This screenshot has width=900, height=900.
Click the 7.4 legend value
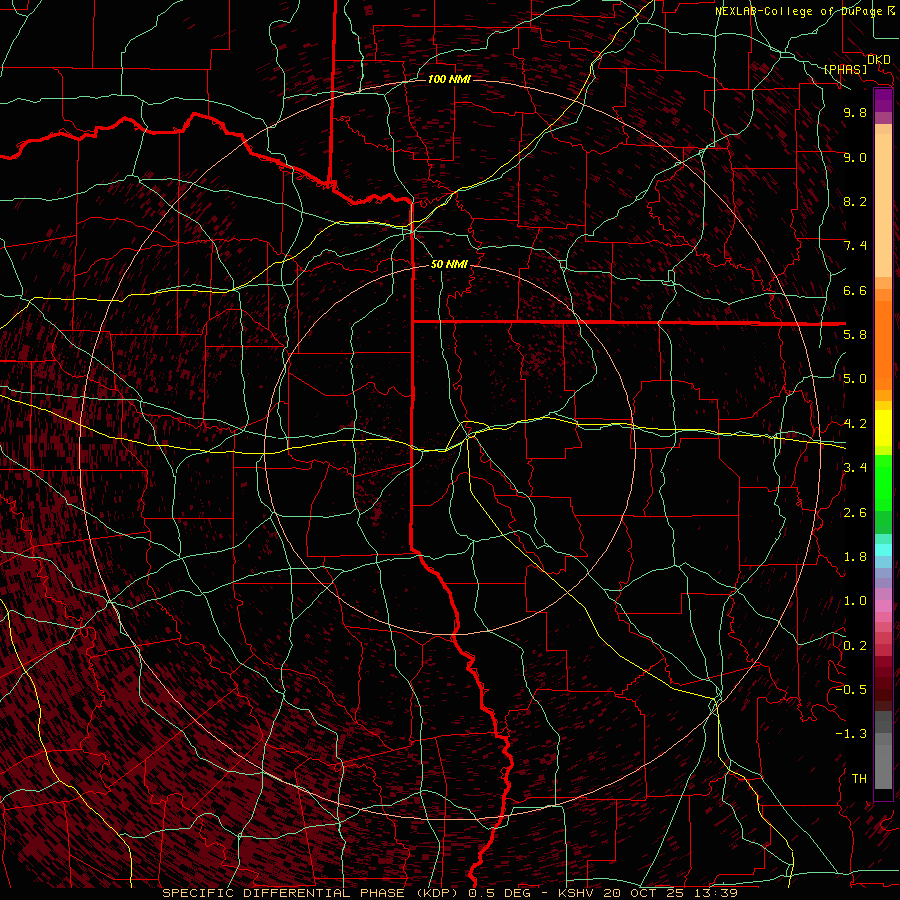click(x=855, y=246)
